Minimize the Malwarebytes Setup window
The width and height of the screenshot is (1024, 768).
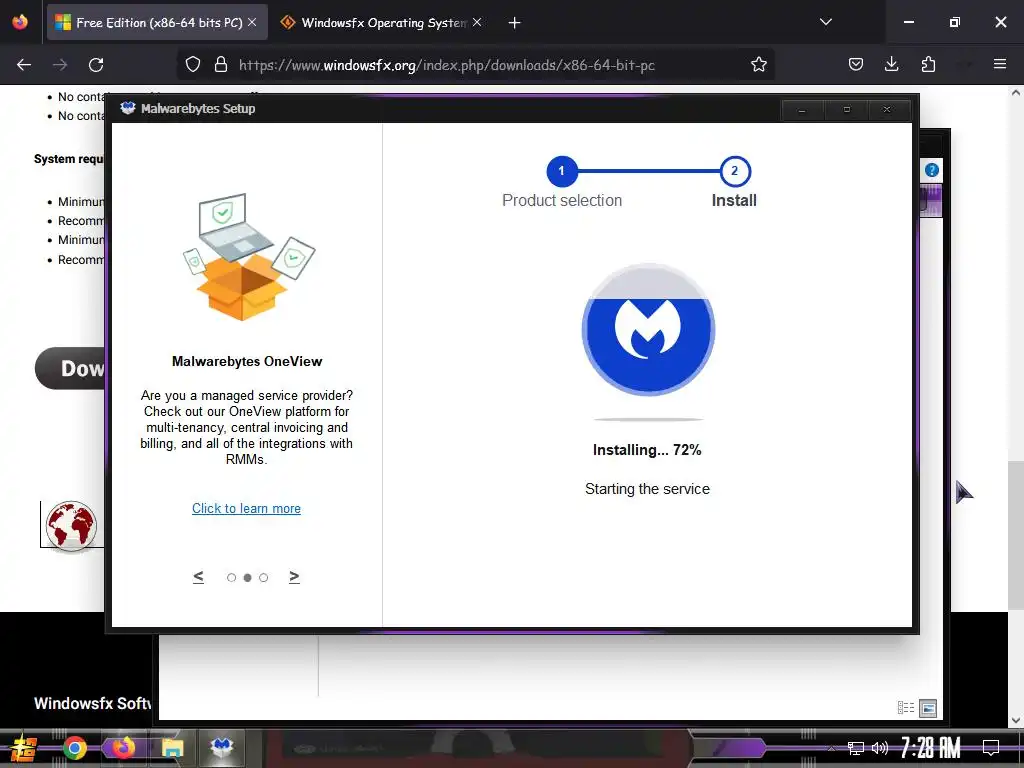pos(802,110)
